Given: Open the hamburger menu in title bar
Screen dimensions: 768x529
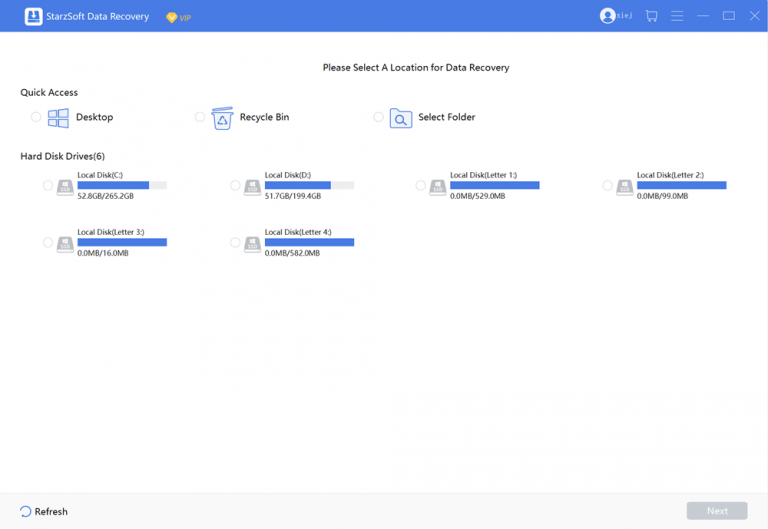Looking at the screenshot, I should point(677,16).
